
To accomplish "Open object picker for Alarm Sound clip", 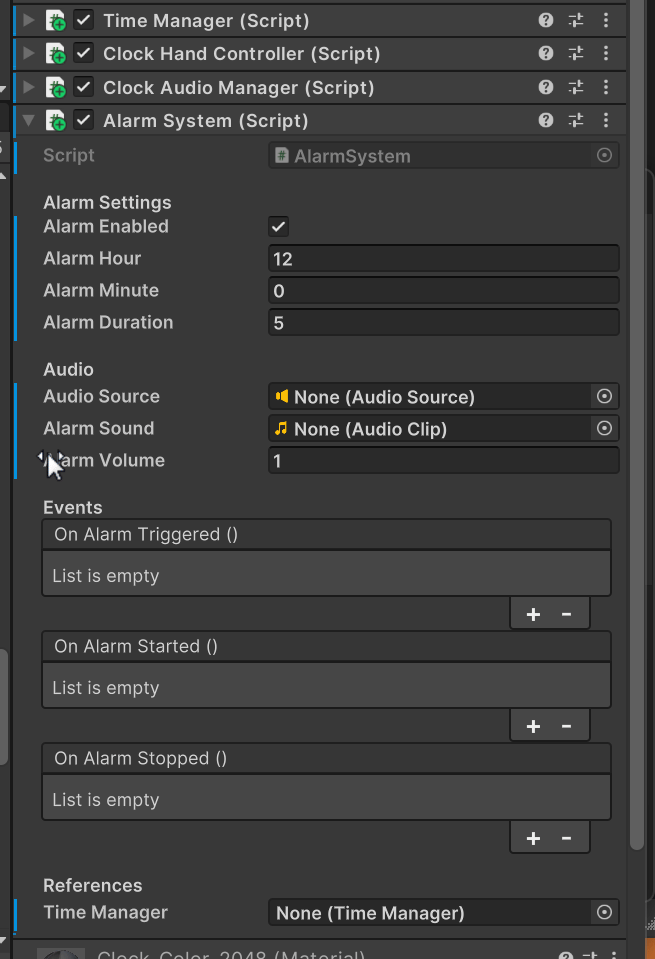I will point(604,428).
